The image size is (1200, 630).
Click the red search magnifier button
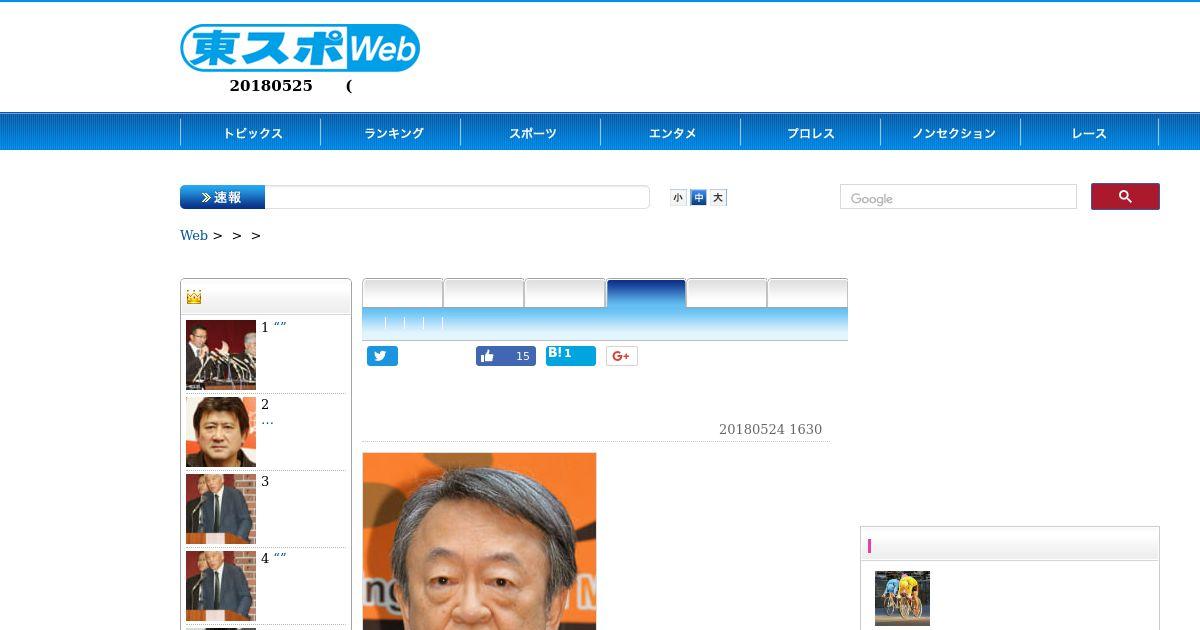(1125, 197)
